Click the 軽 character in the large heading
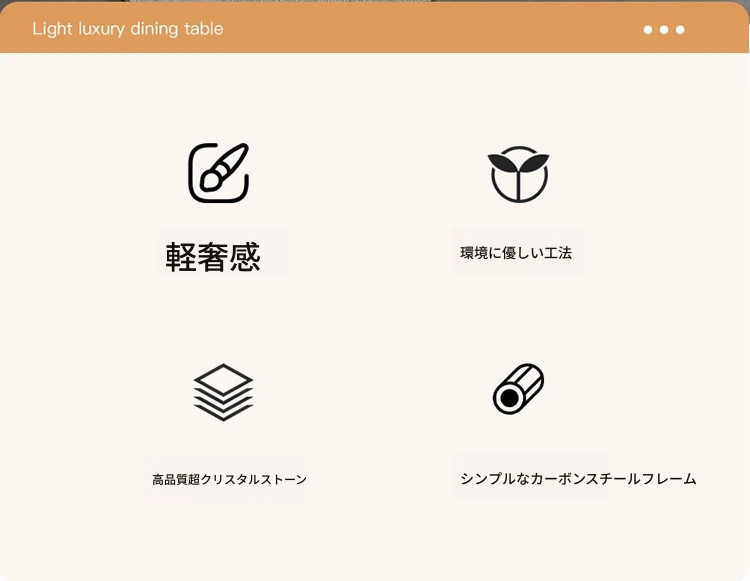Image resolution: width=750 pixels, height=581 pixels. click(x=180, y=257)
